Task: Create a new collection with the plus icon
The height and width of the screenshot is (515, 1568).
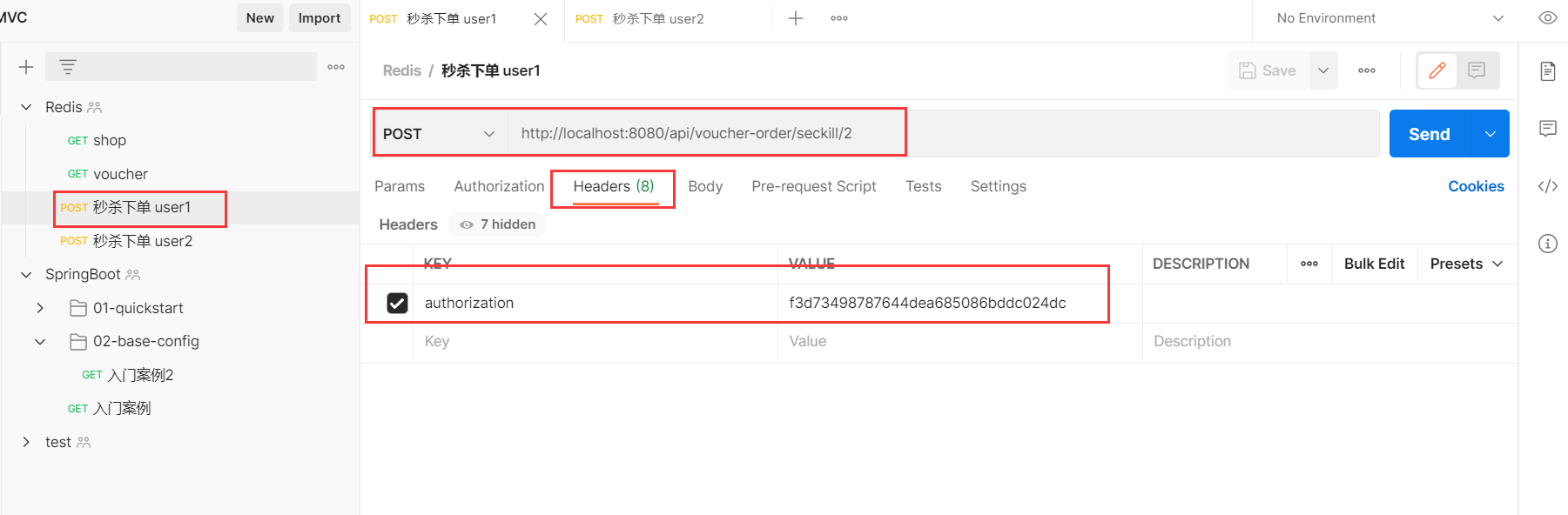Action: click(26, 67)
